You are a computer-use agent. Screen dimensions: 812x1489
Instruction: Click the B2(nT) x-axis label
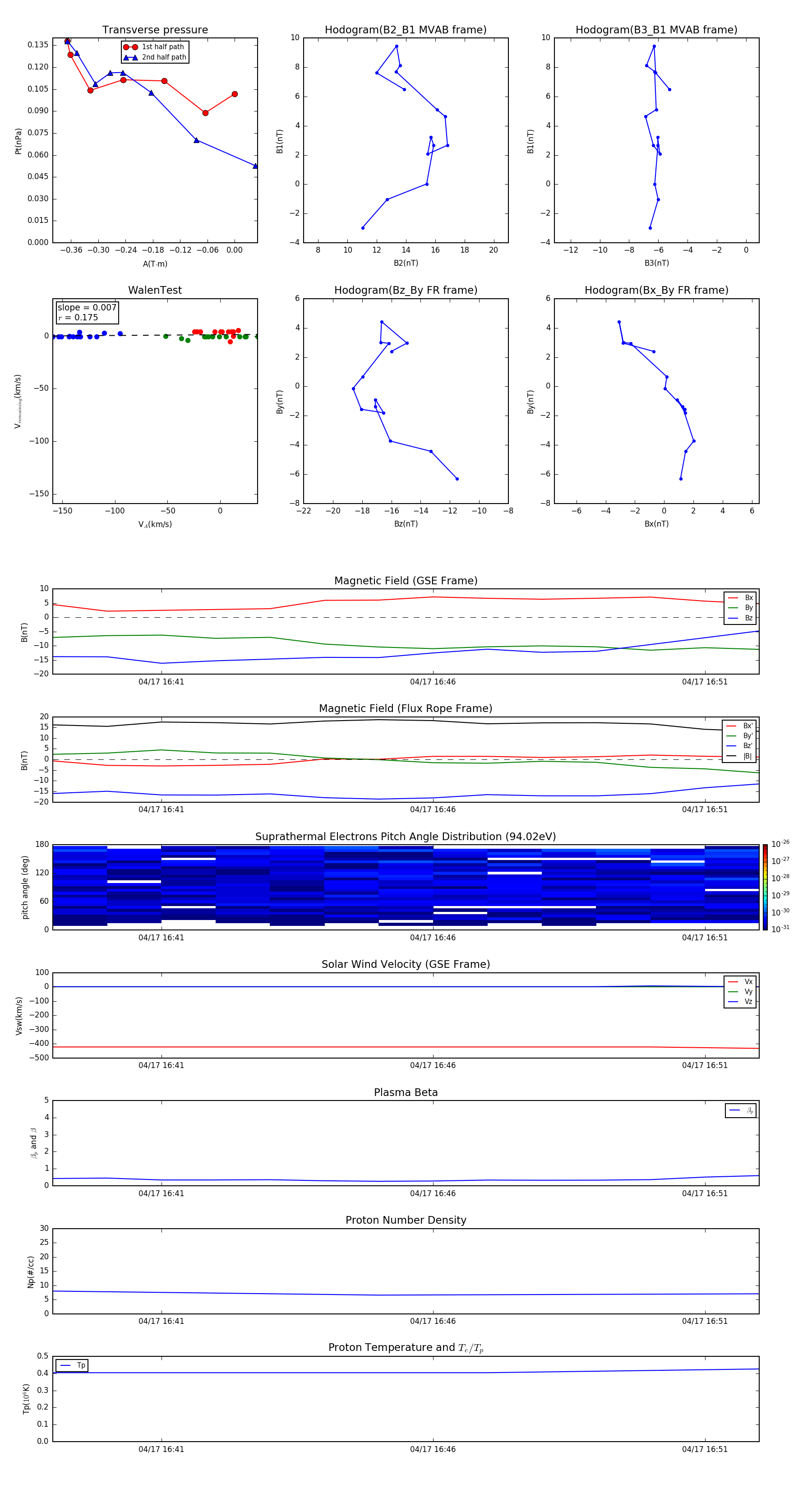(406, 263)
